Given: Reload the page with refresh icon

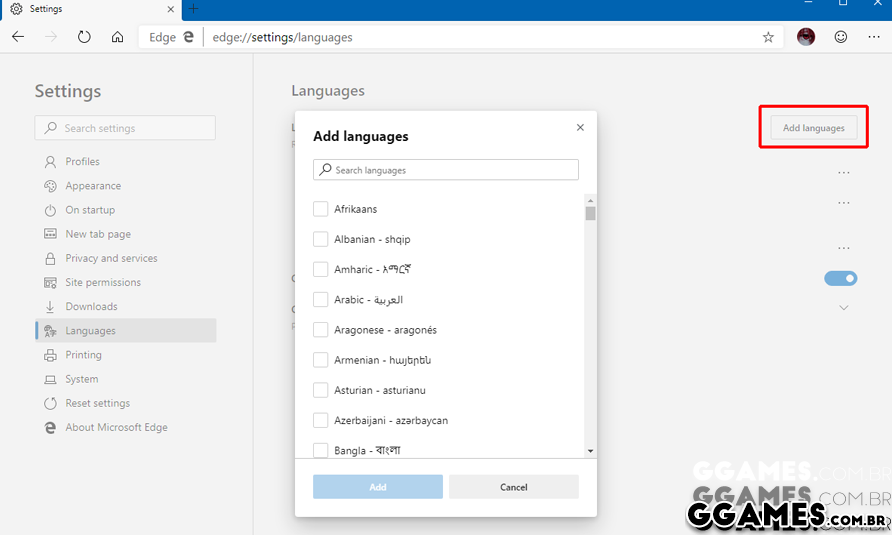Looking at the screenshot, I should [84, 37].
